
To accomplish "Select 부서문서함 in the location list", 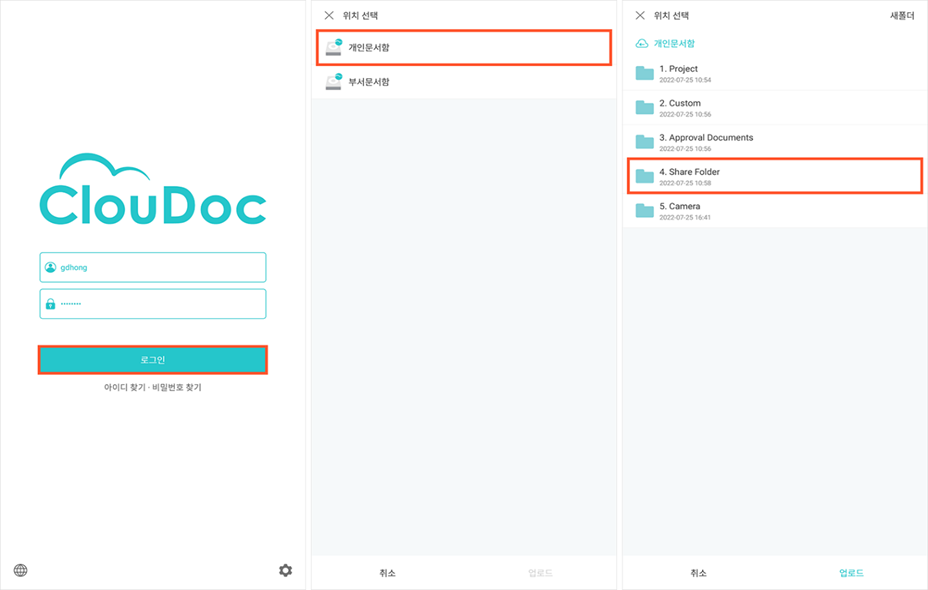I will 464,82.
